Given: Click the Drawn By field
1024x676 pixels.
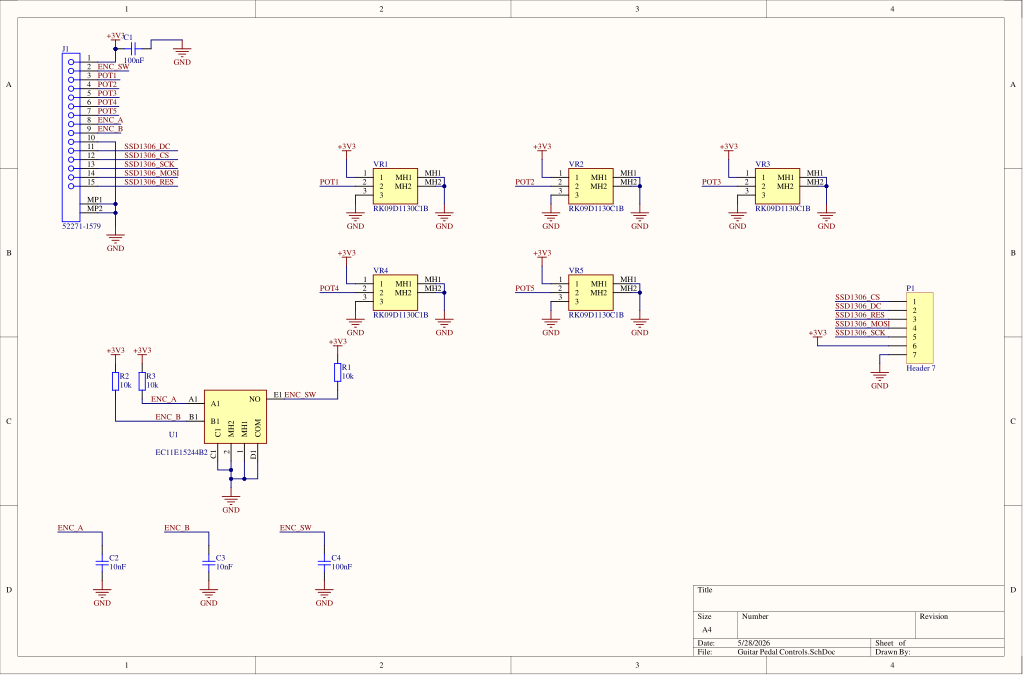Looking at the screenshot, I should (x=938, y=652).
